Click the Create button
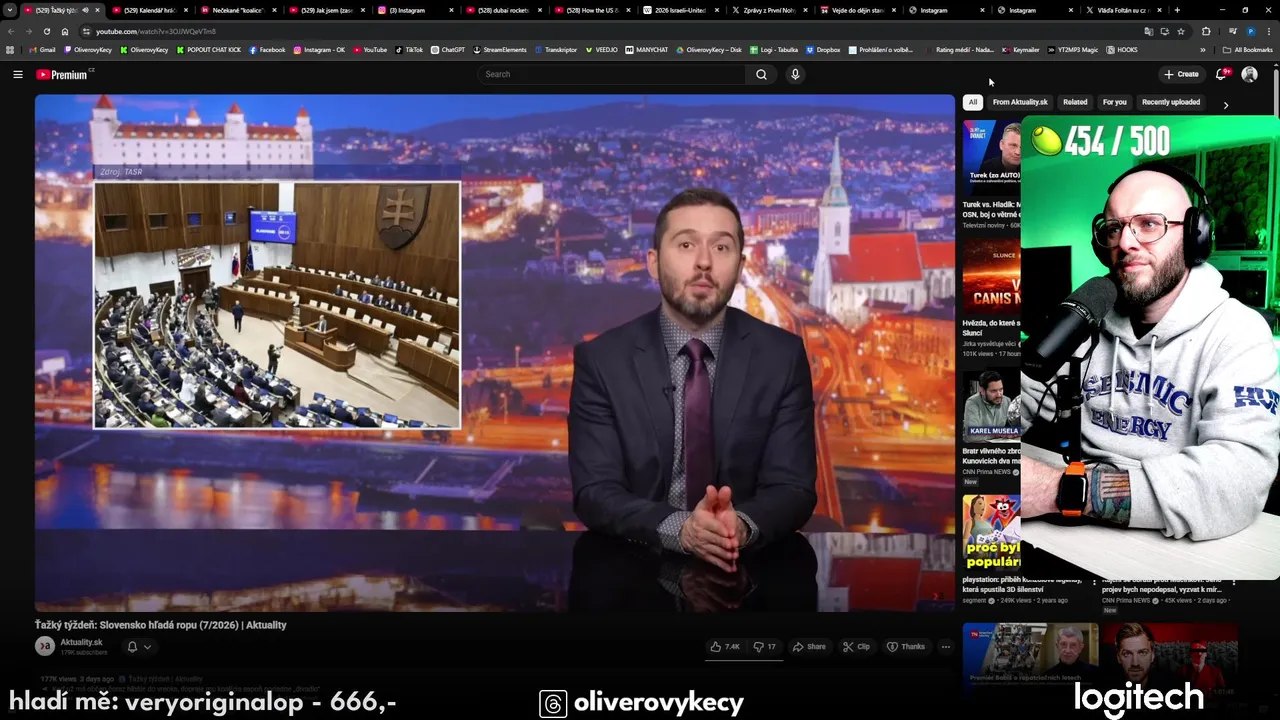Image resolution: width=1280 pixels, height=720 pixels. point(1181,74)
